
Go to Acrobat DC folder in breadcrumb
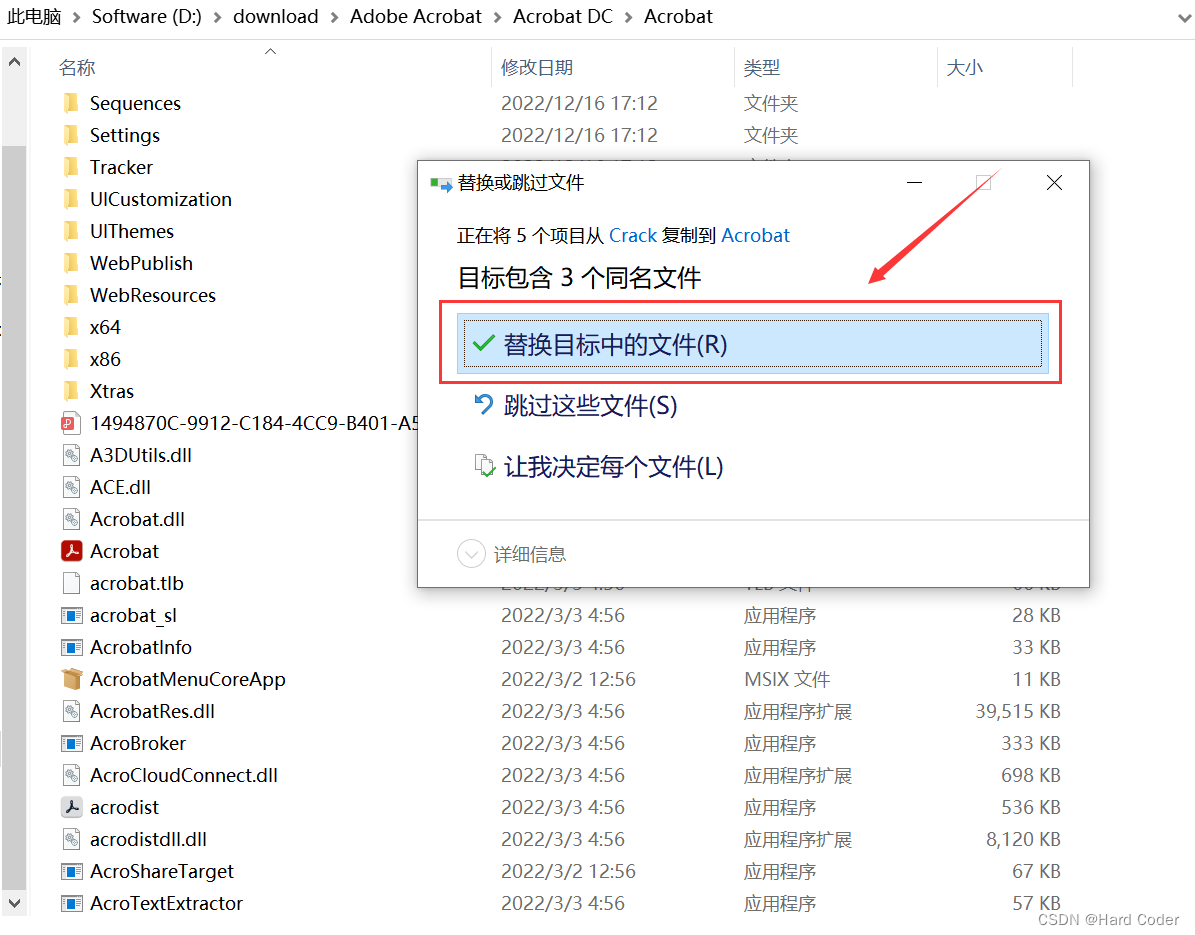(x=562, y=17)
